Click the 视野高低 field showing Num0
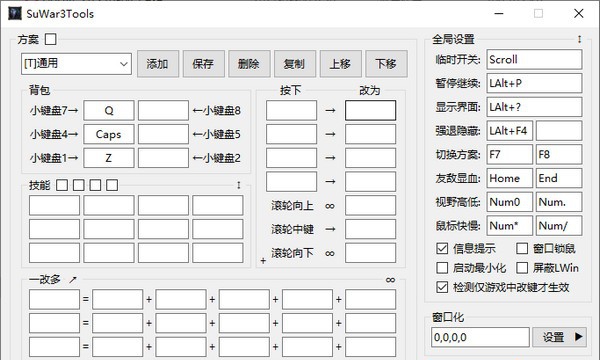This screenshot has height=360, width=600. click(510, 202)
